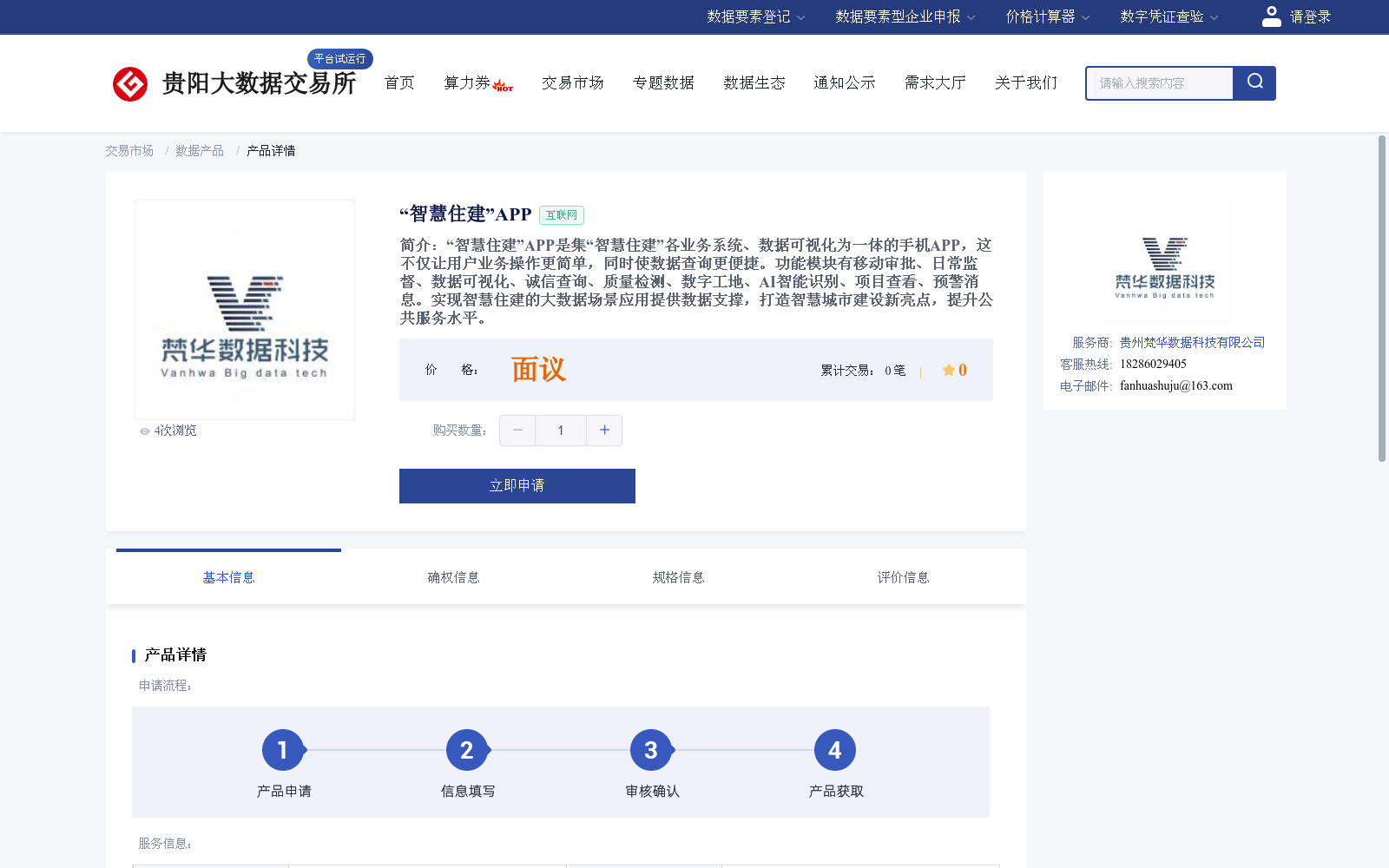The width and height of the screenshot is (1389, 868).
Task: Click the 互联网 category tag
Action: point(562,215)
